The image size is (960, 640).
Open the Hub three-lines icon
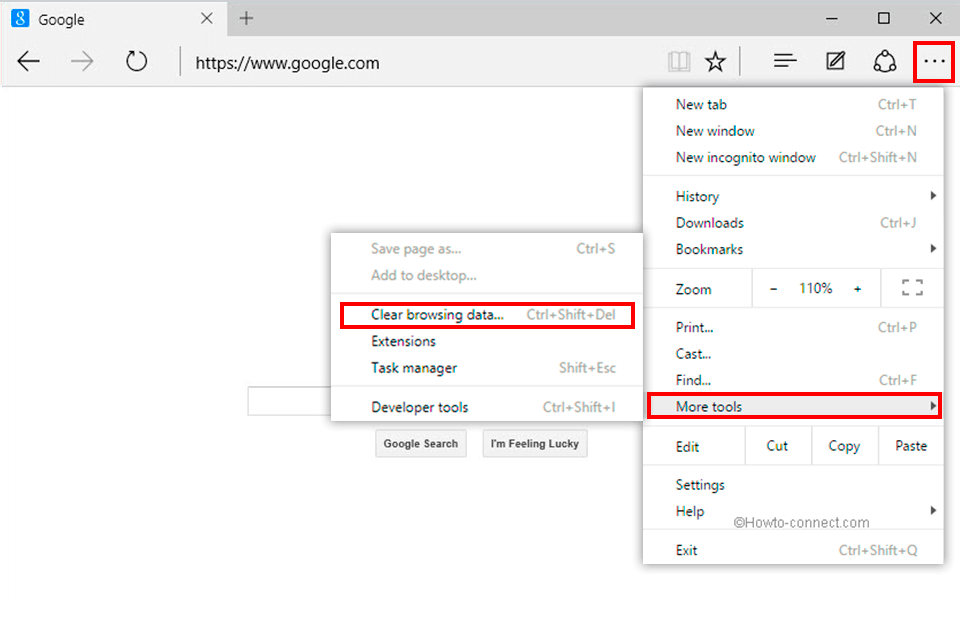(785, 61)
